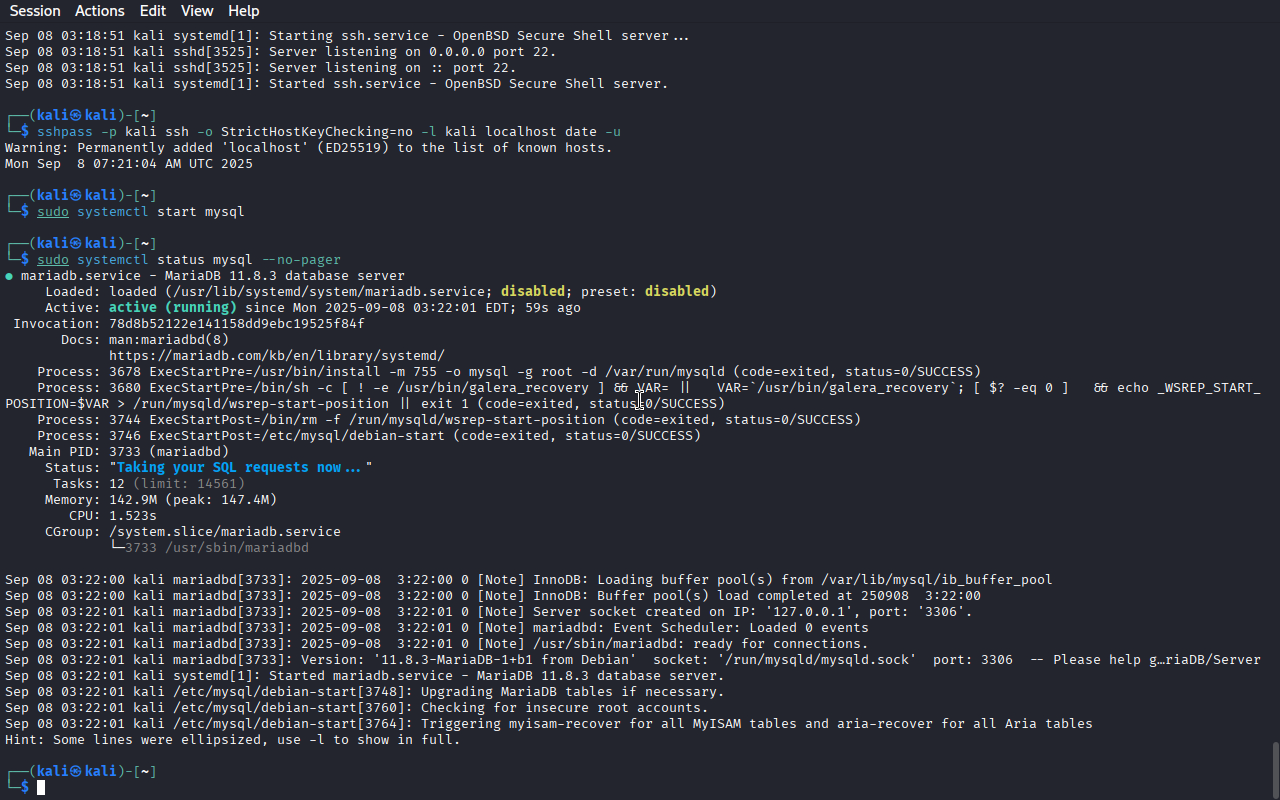
Task: Open the View menu
Action: [x=197, y=11]
